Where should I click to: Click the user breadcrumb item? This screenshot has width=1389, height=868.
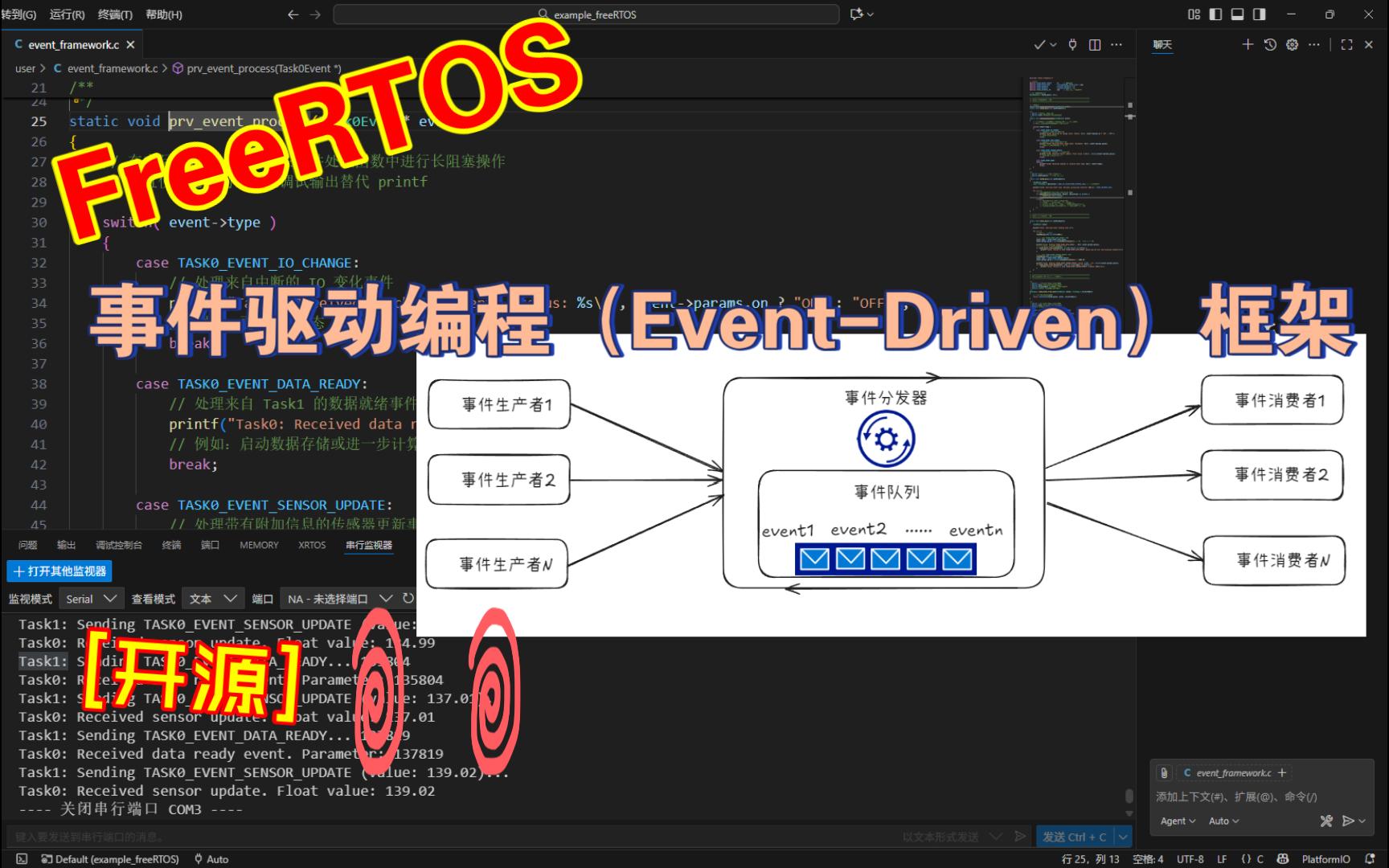click(x=25, y=68)
